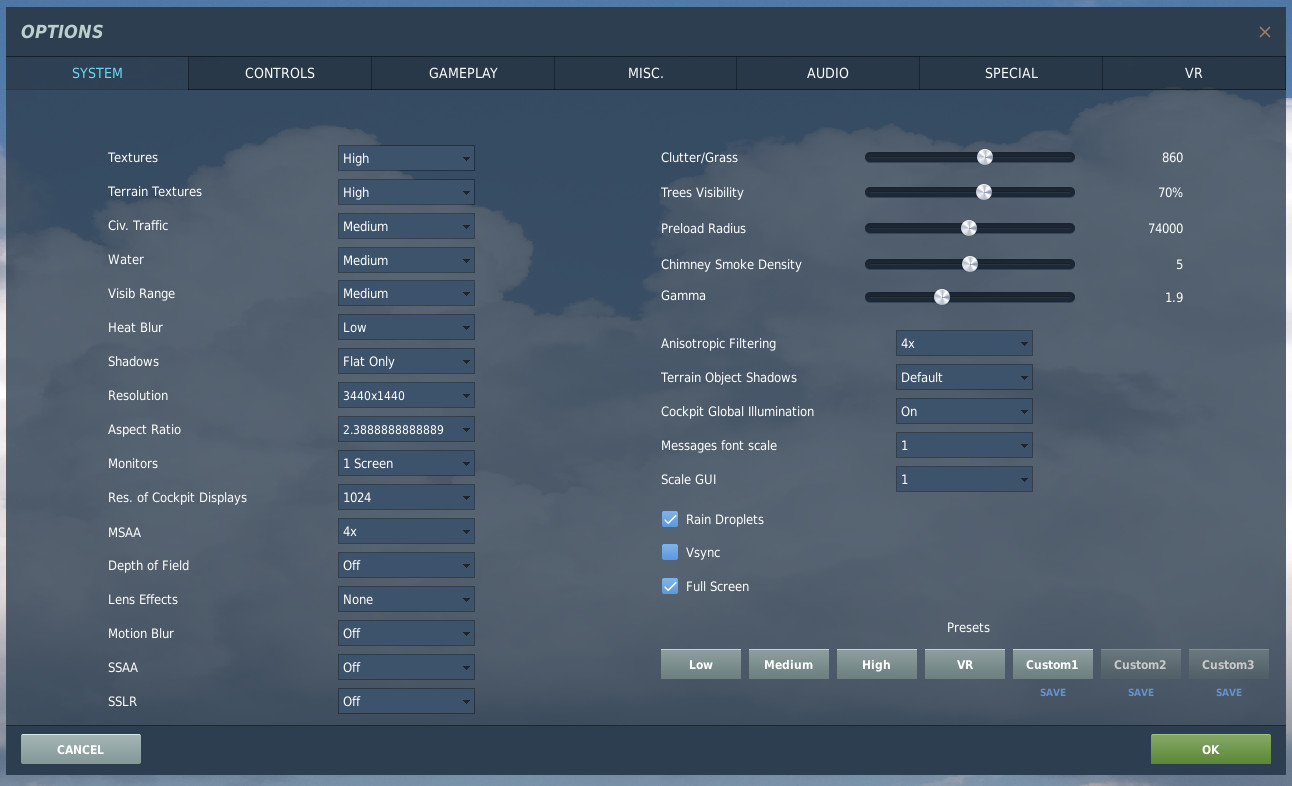This screenshot has width=1292, height=786.
Task: Select the VR preset button
Action: click(964, 665)
